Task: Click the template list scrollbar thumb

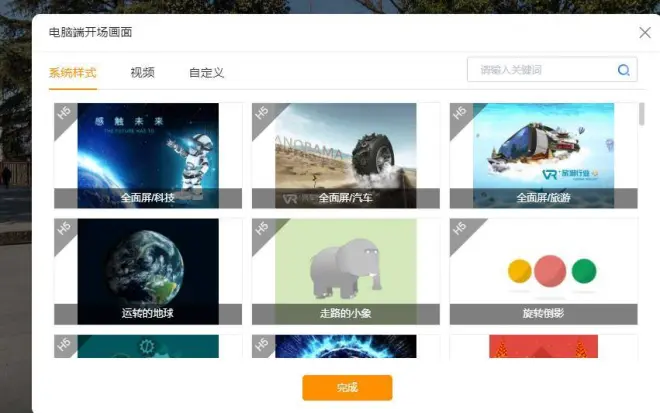Action: tap(642, 114)
